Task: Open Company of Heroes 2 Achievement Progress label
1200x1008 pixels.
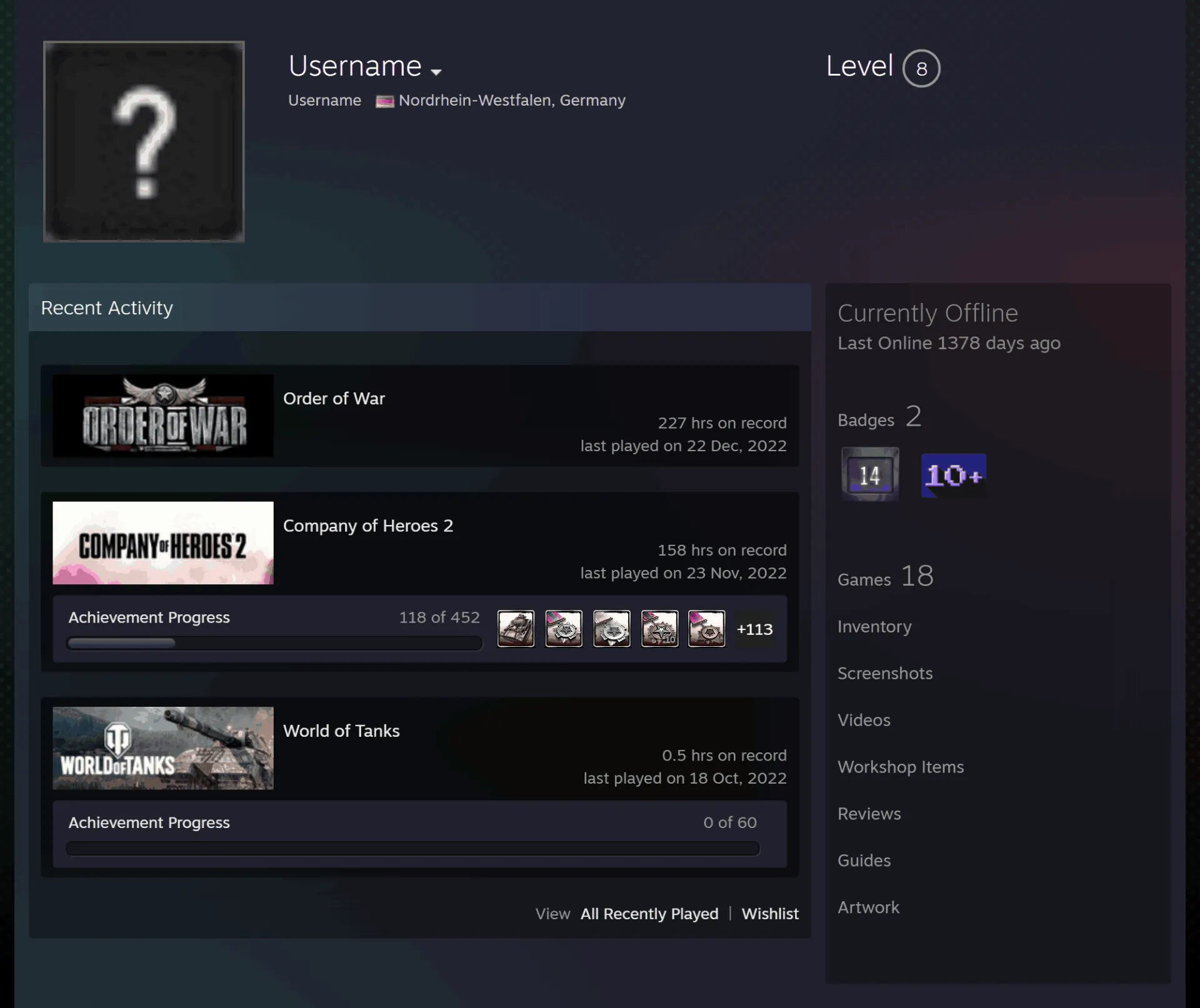Action: [149, 617]
